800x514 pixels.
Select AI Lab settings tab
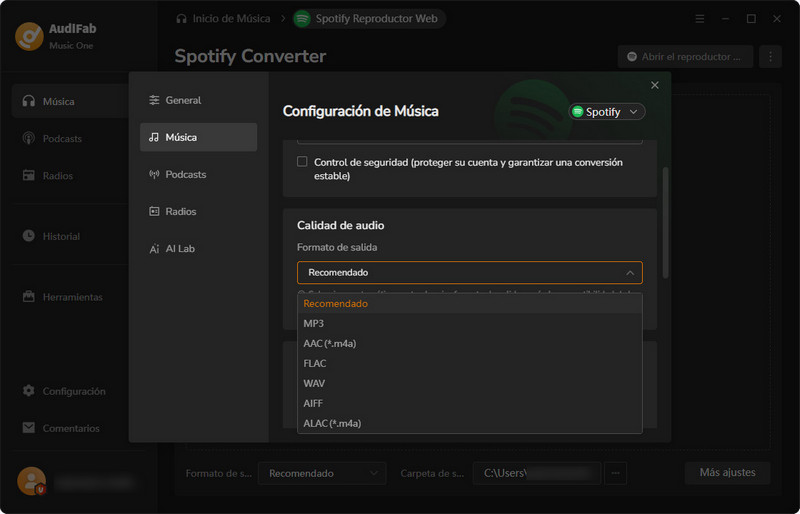[198, 249]
